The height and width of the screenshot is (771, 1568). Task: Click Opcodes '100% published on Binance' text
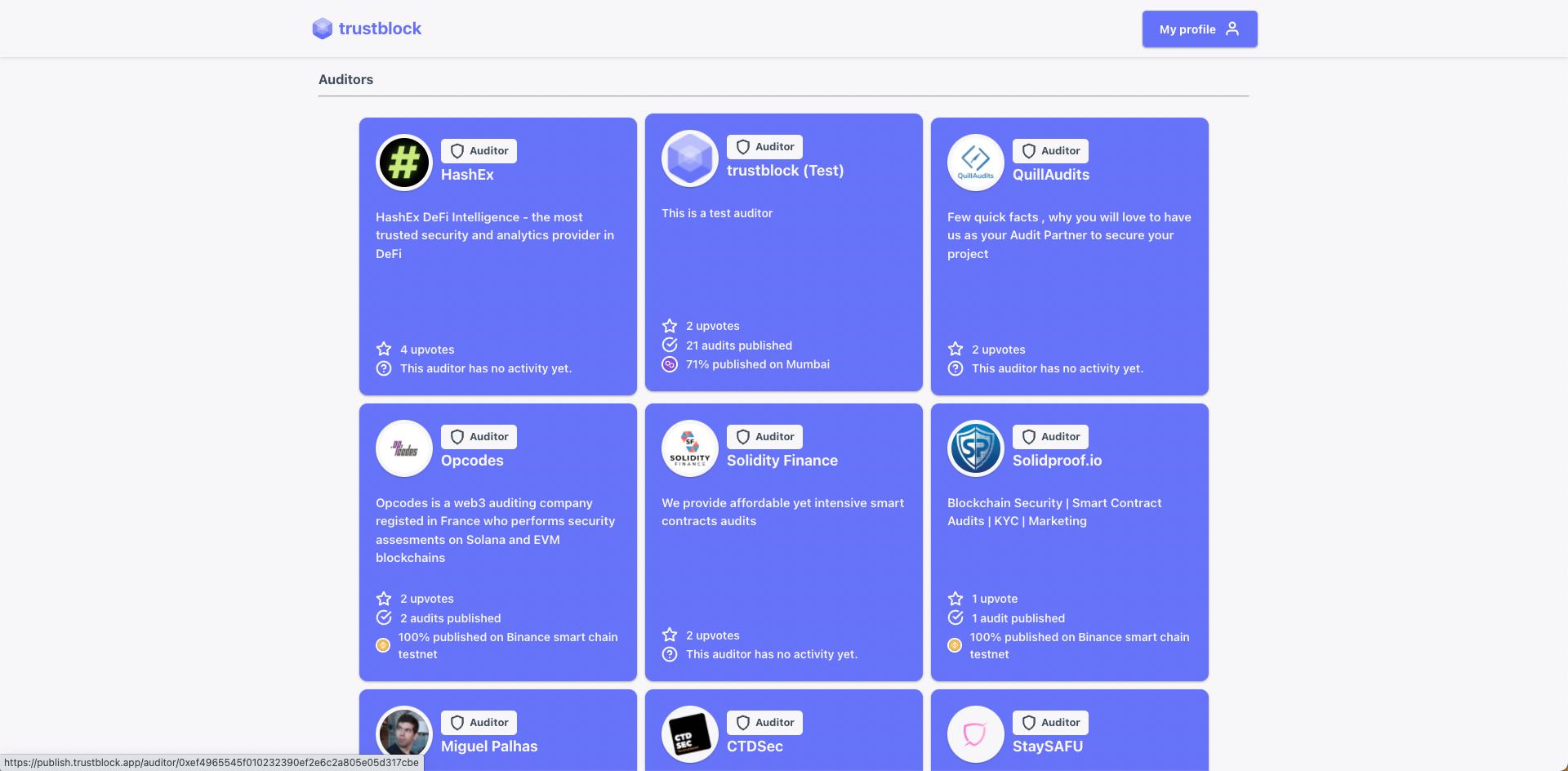coord(508,645)
